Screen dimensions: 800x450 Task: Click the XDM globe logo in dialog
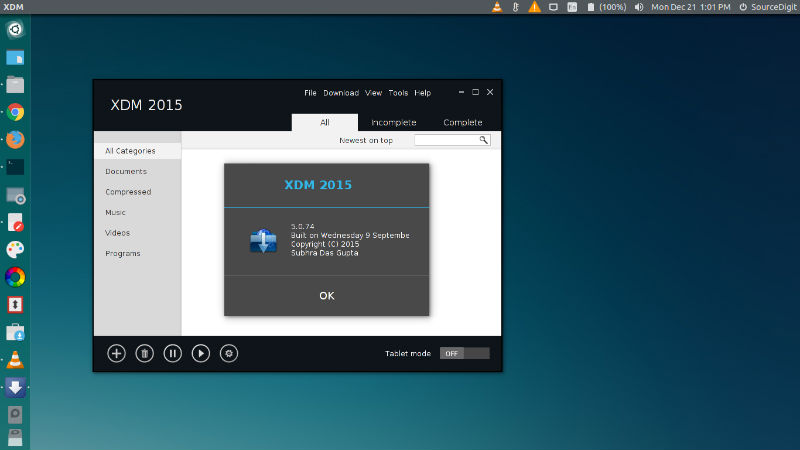tap(263, 241)
